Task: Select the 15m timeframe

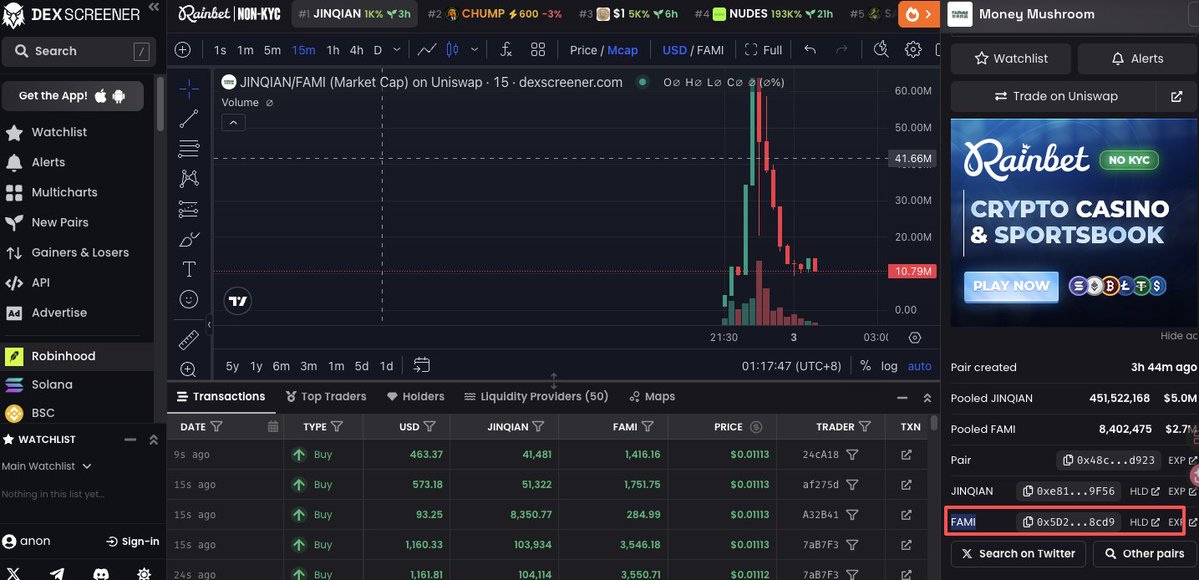Action: point(304,50)
